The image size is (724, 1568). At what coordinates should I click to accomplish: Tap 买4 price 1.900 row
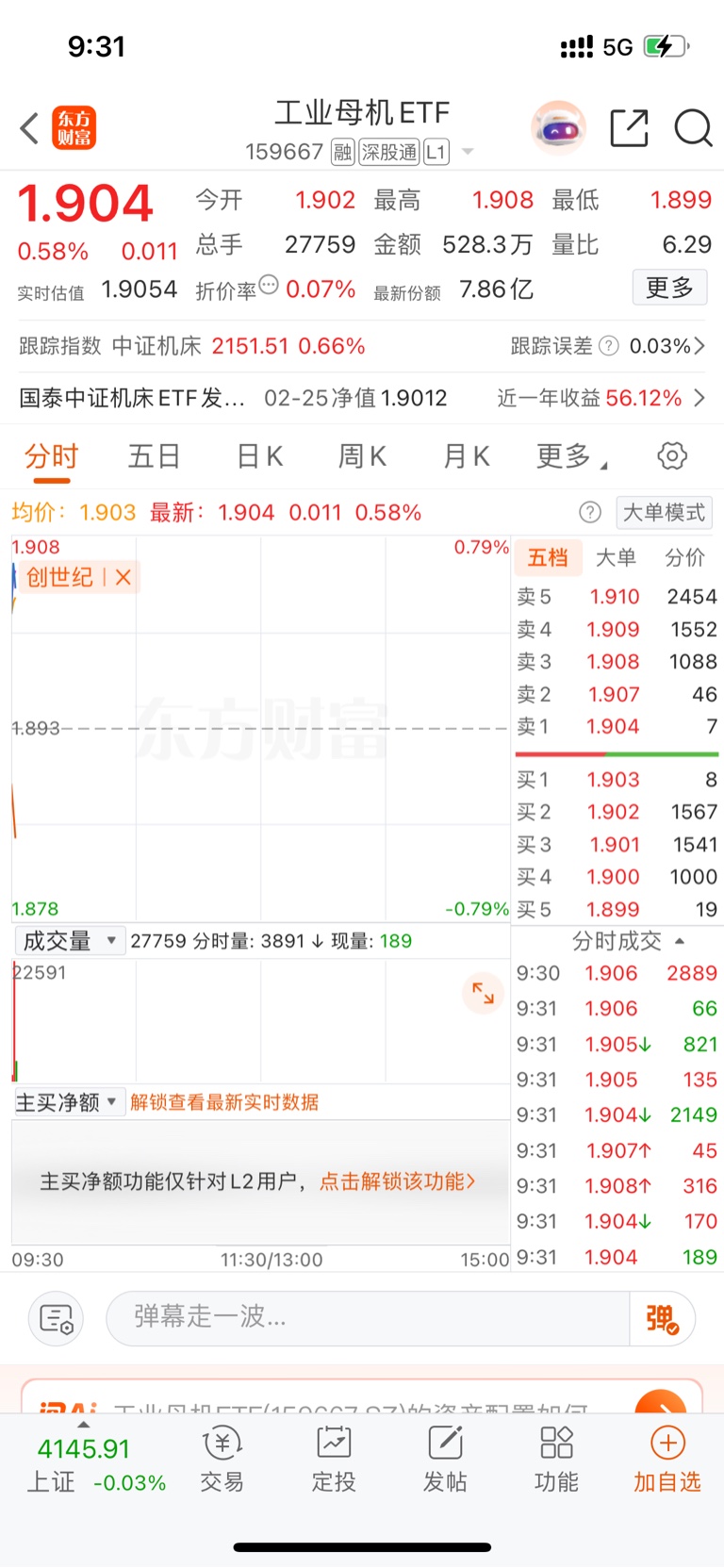pyautogui.click(x=617, y=877)
